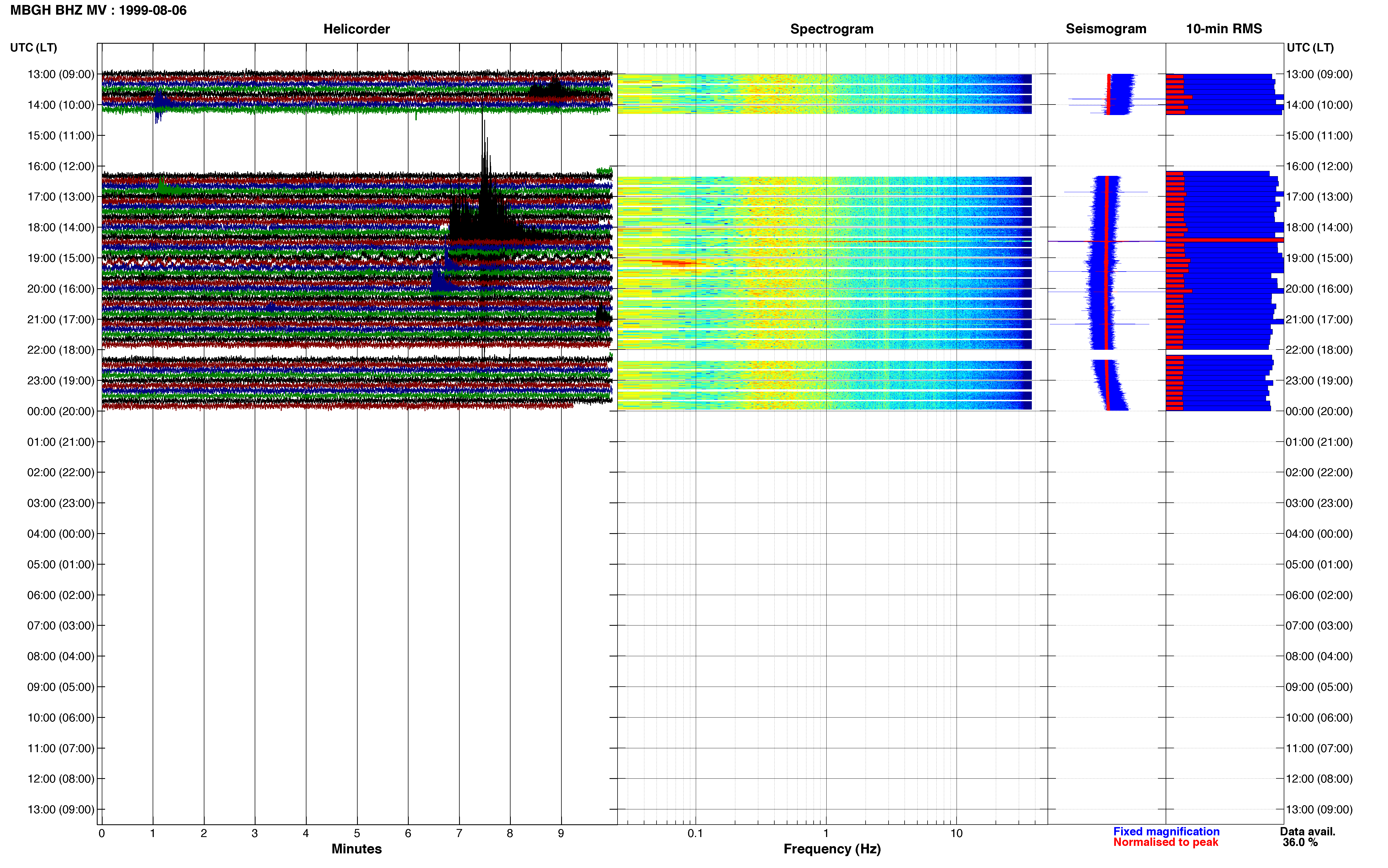
Task: Click the 'Data avail.' label
Action: point(1308,831)
